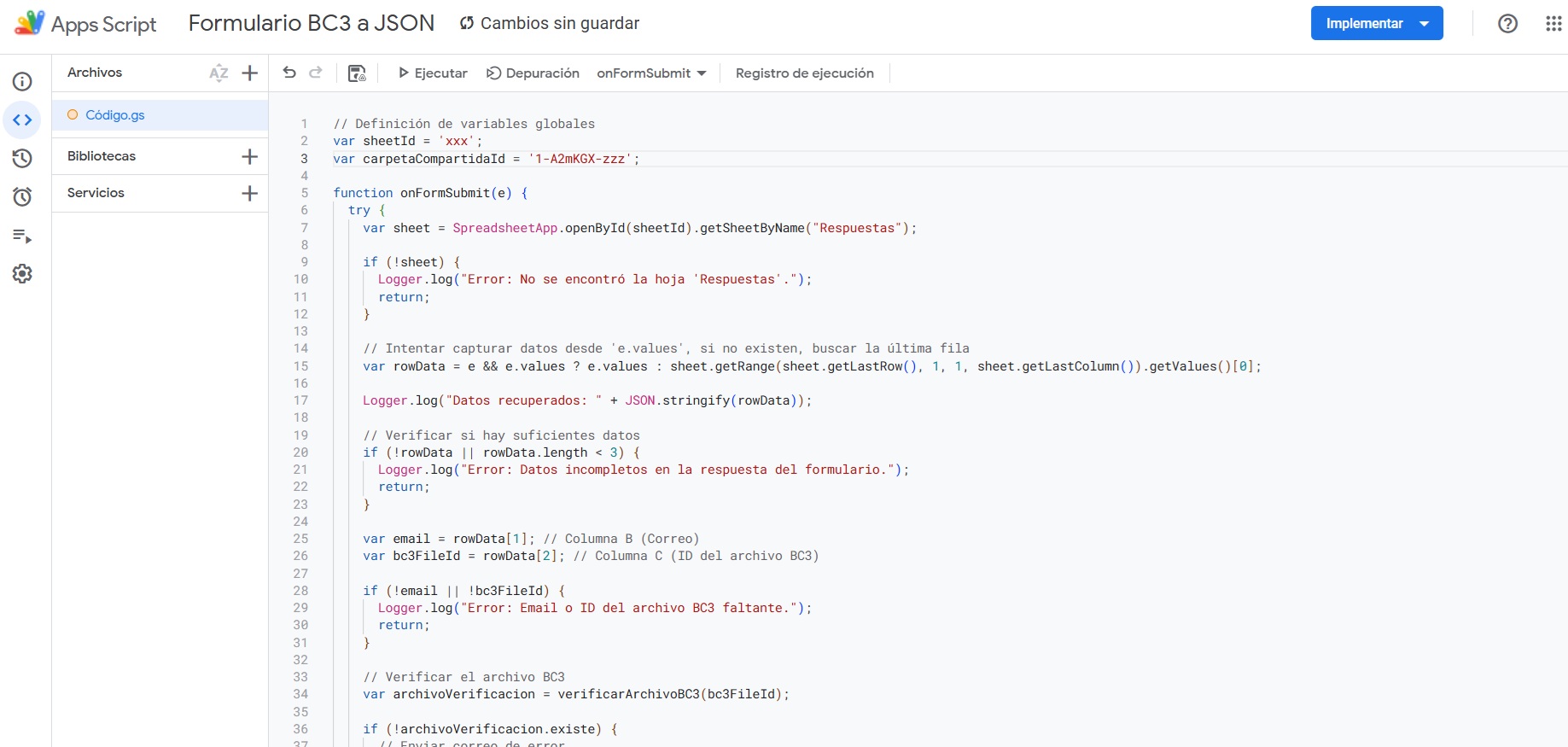Click the 'Definición de variables globales' comment
This screenshot has height=747, width=1568.
coord(464,124)
